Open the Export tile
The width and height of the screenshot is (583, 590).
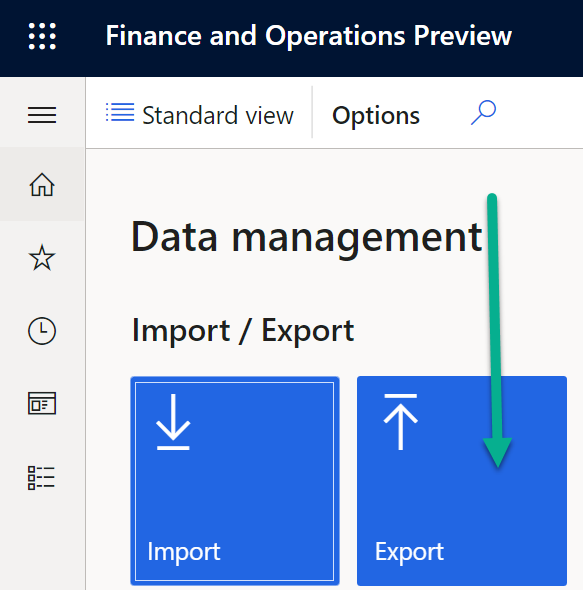pos(462,481)
